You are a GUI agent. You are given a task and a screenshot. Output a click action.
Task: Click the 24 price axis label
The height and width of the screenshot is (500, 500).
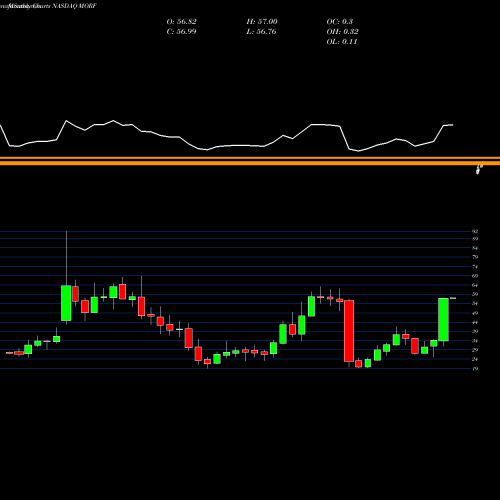point(475,359)
